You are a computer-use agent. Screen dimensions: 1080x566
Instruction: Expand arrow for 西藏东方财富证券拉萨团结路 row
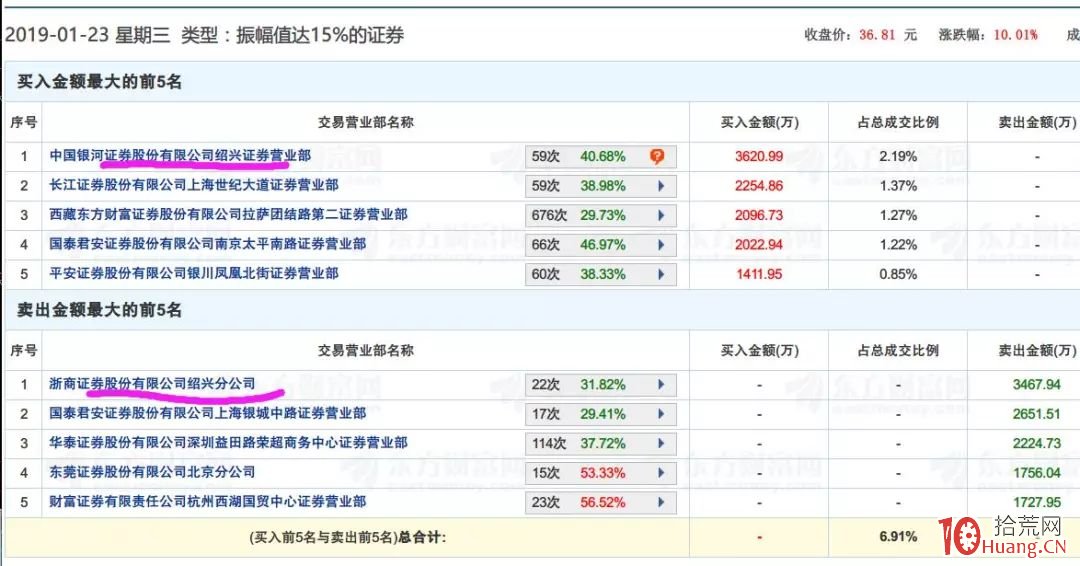(x=661, y=216)
